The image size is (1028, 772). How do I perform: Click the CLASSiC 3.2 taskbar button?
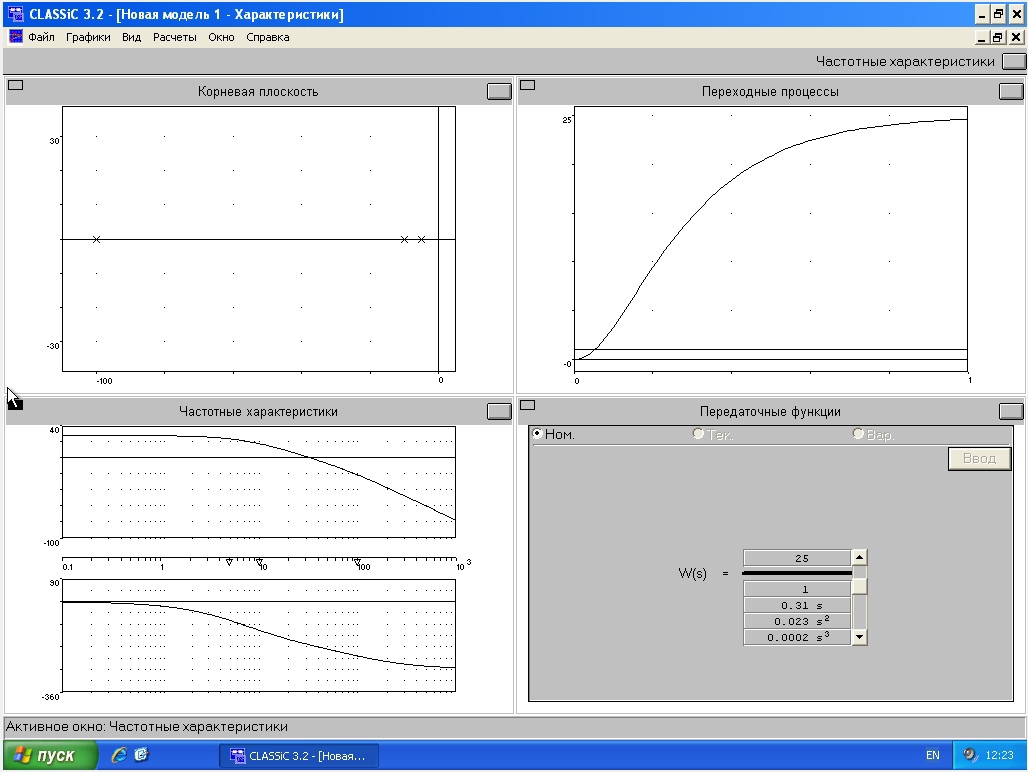point(298,756)
